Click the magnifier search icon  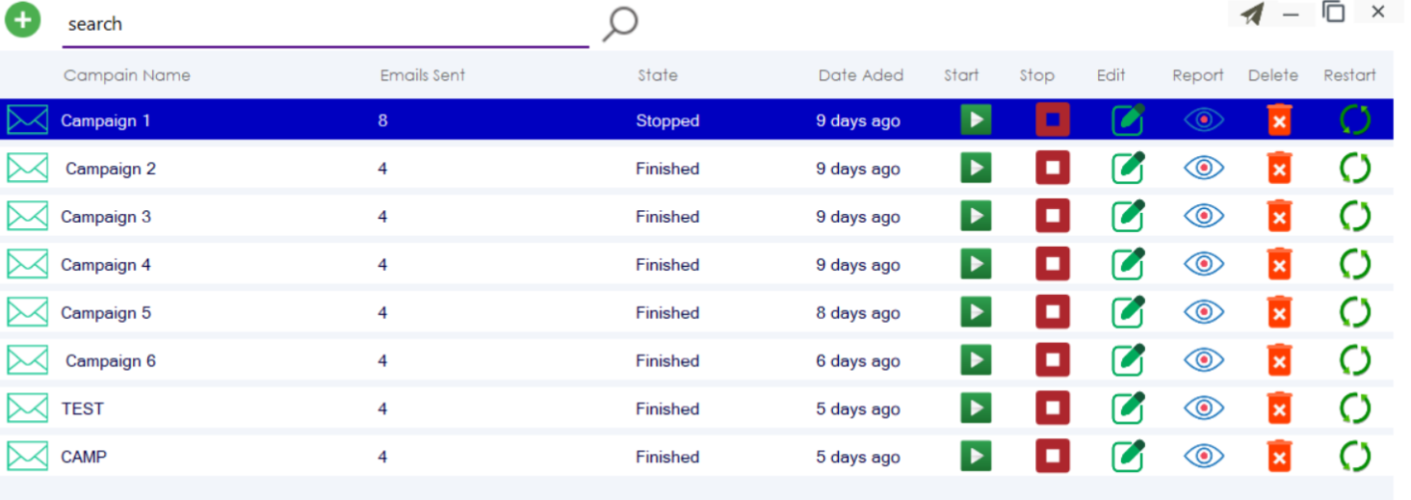click(x=620, y=23)
